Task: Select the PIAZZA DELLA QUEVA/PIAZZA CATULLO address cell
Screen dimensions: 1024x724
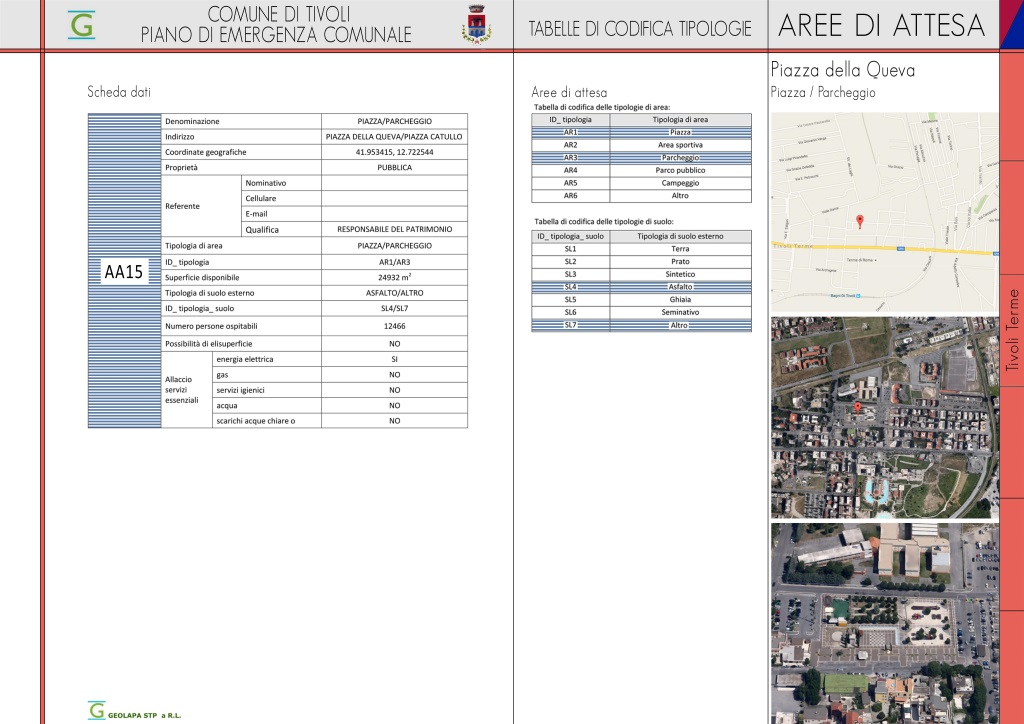Action: point(394,136)
